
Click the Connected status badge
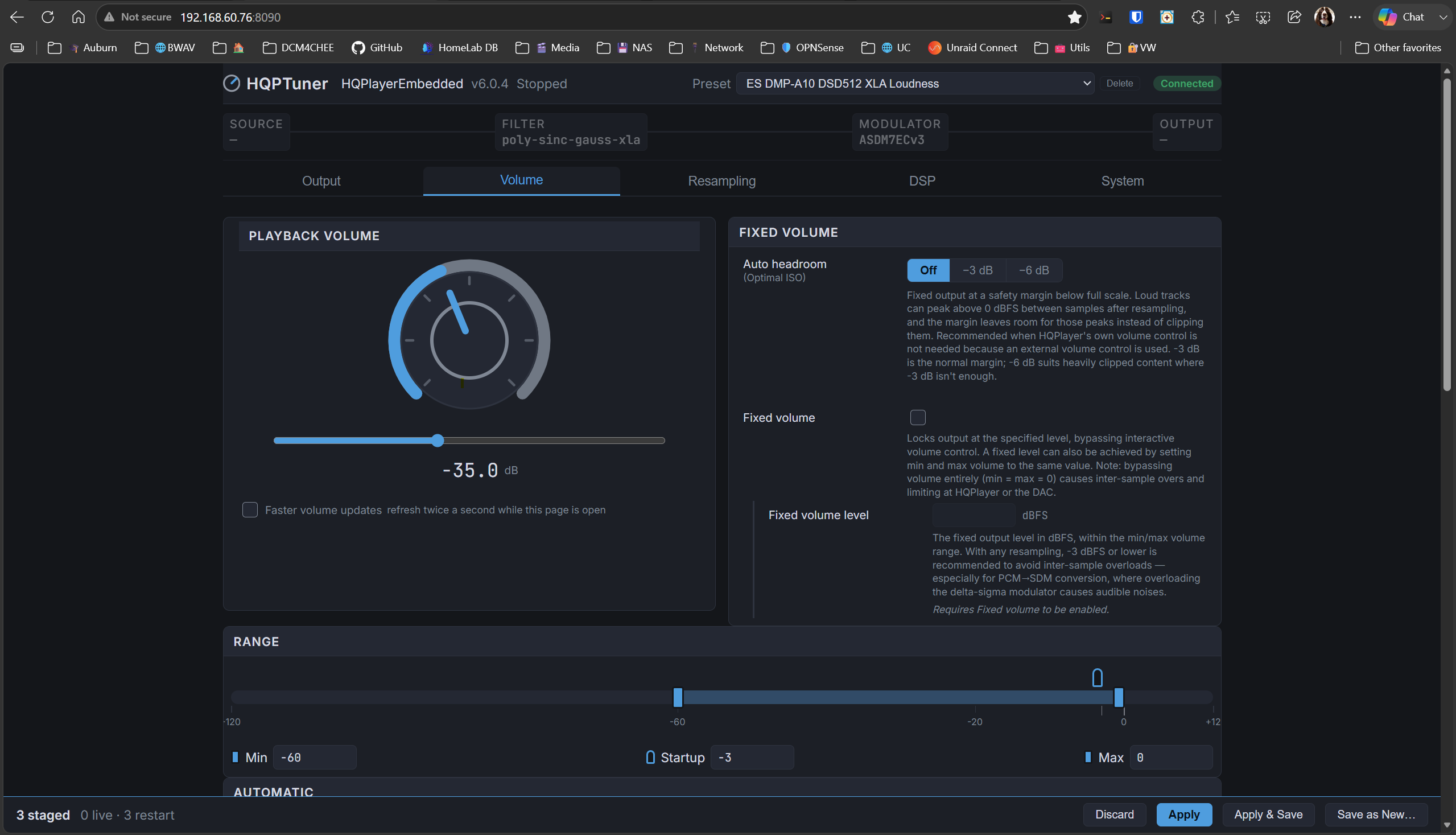(1186, 84)
